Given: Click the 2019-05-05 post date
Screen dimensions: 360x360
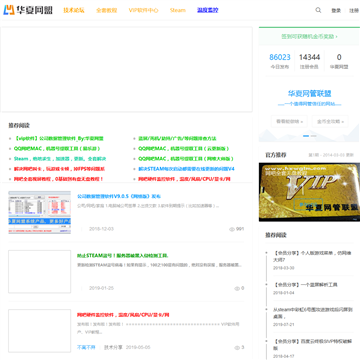Looking at the screenshot, I should click(x=138, y=347).
